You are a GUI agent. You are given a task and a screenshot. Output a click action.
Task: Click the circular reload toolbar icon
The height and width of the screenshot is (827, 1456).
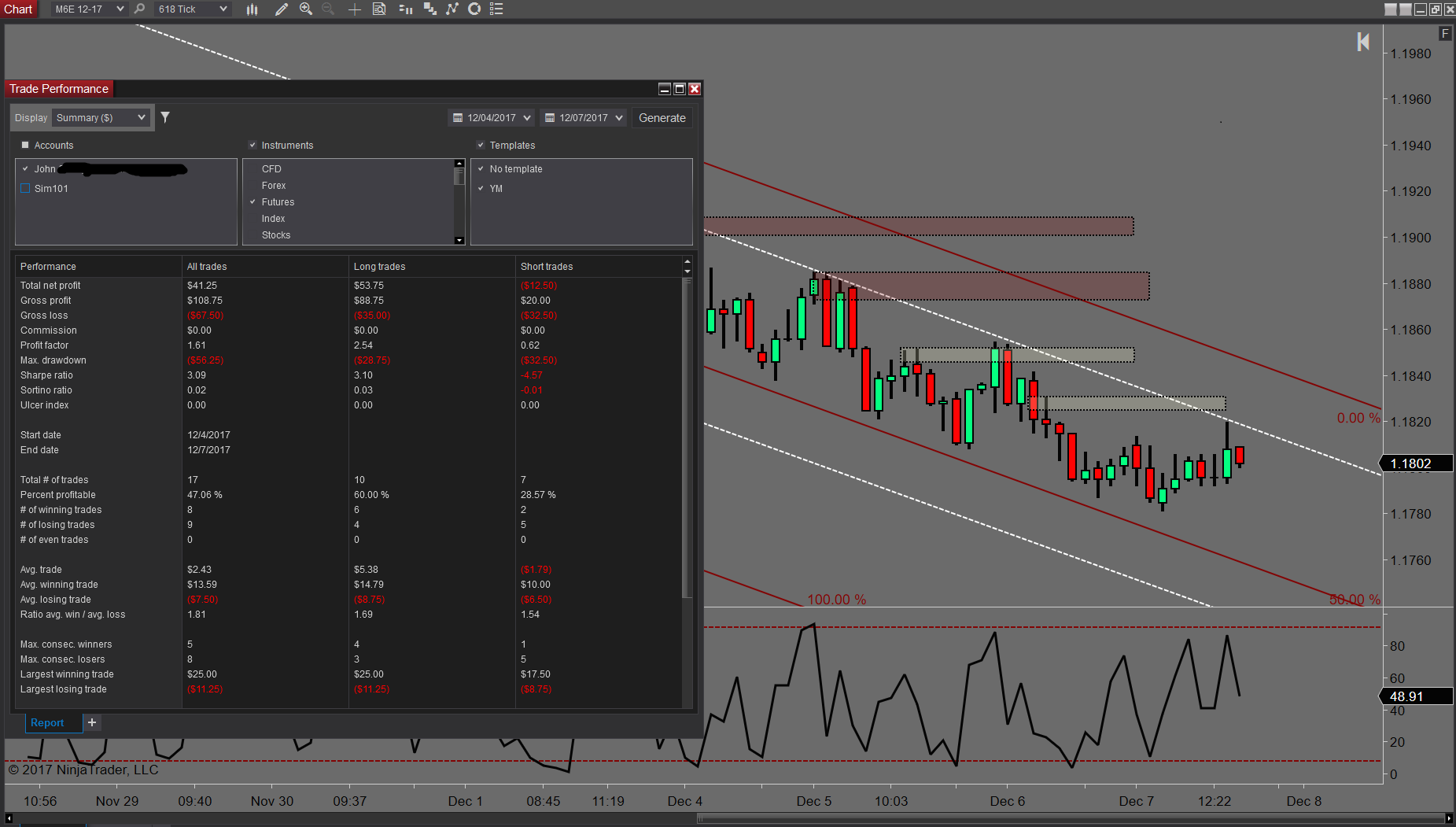pyautogui.click(x=474, y=9)
